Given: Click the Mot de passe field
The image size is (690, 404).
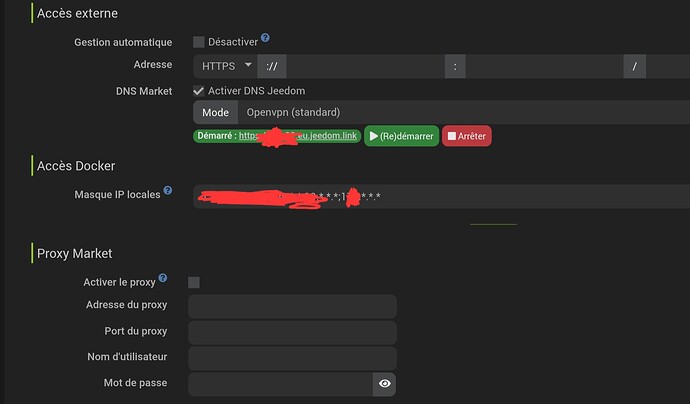Looking at the screenshot, I should point(281,384).
